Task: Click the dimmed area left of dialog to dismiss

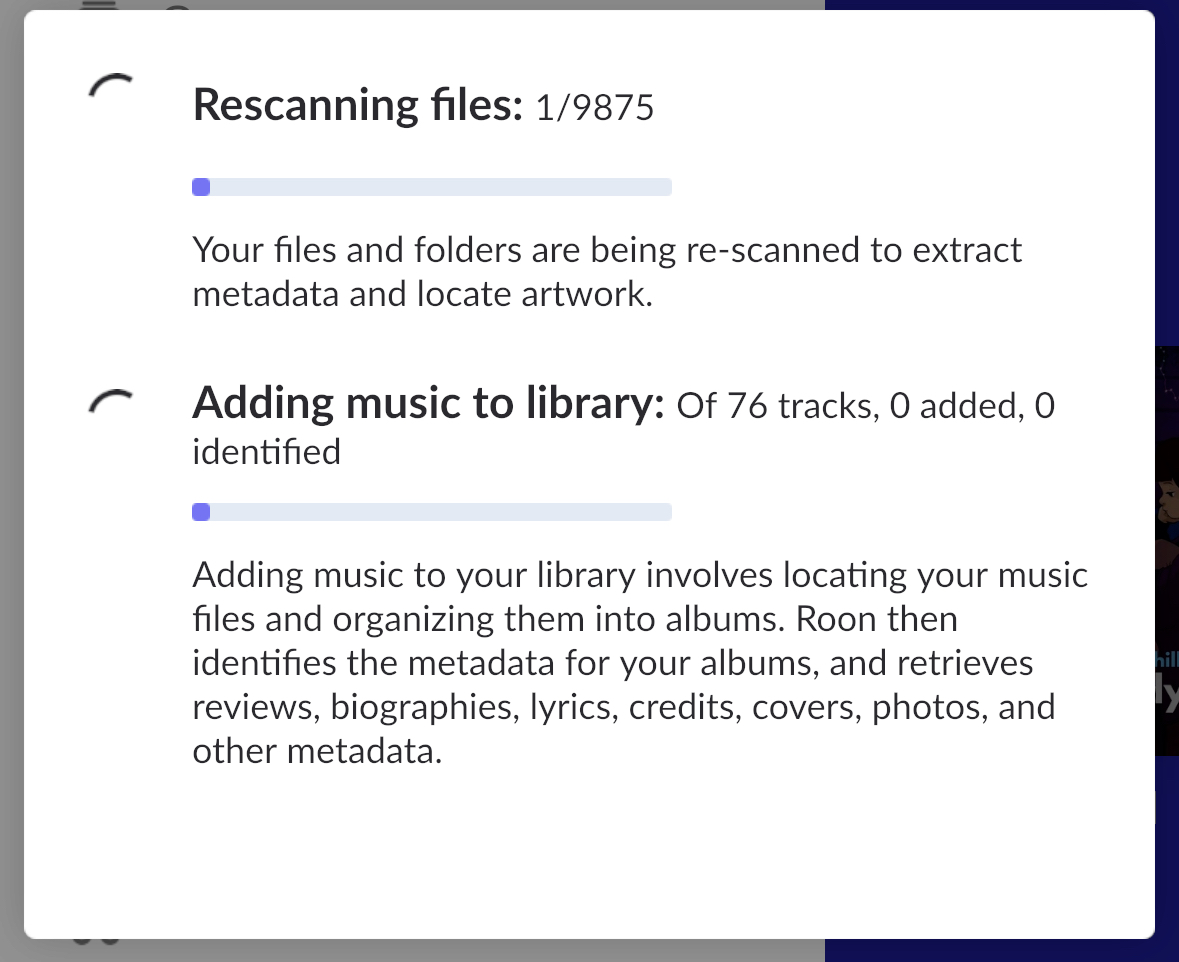Action: pyautogui.click(x=11, y=481)
